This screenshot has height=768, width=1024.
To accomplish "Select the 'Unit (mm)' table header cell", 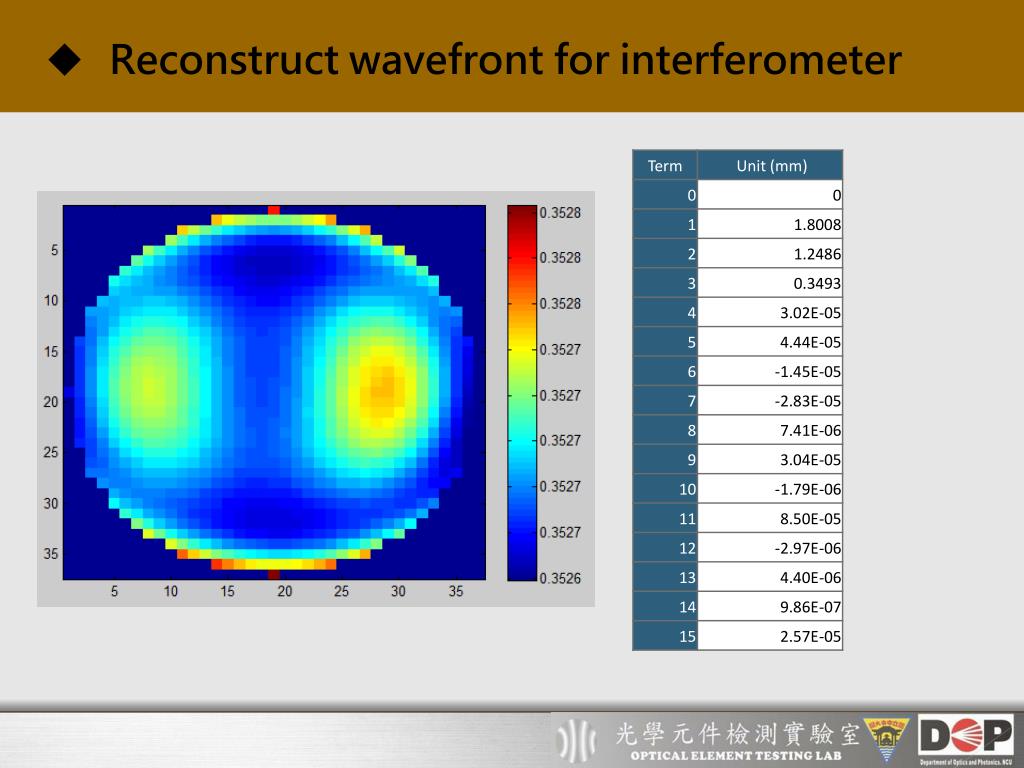I will [771, 165].
